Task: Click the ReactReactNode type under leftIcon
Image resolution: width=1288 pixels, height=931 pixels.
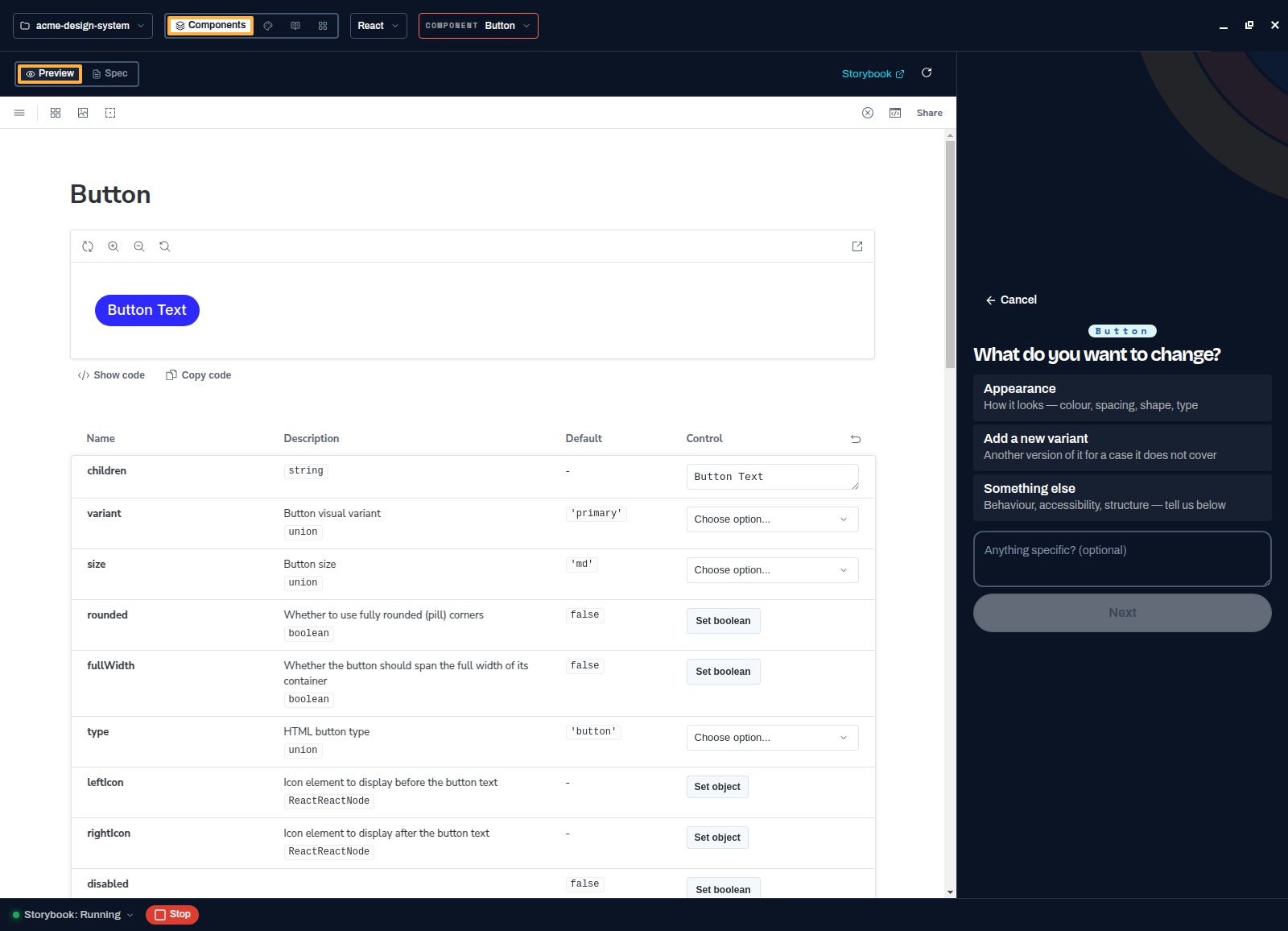Action: (328, 801)
